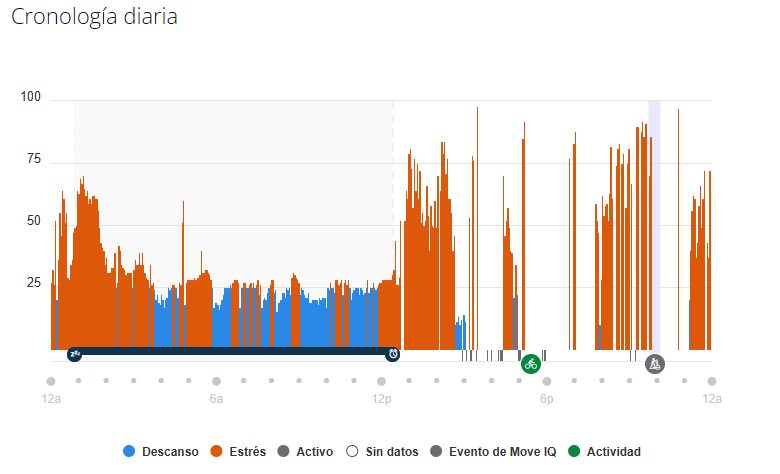Click the sleep start Zzz icon

tap(74, 354)
